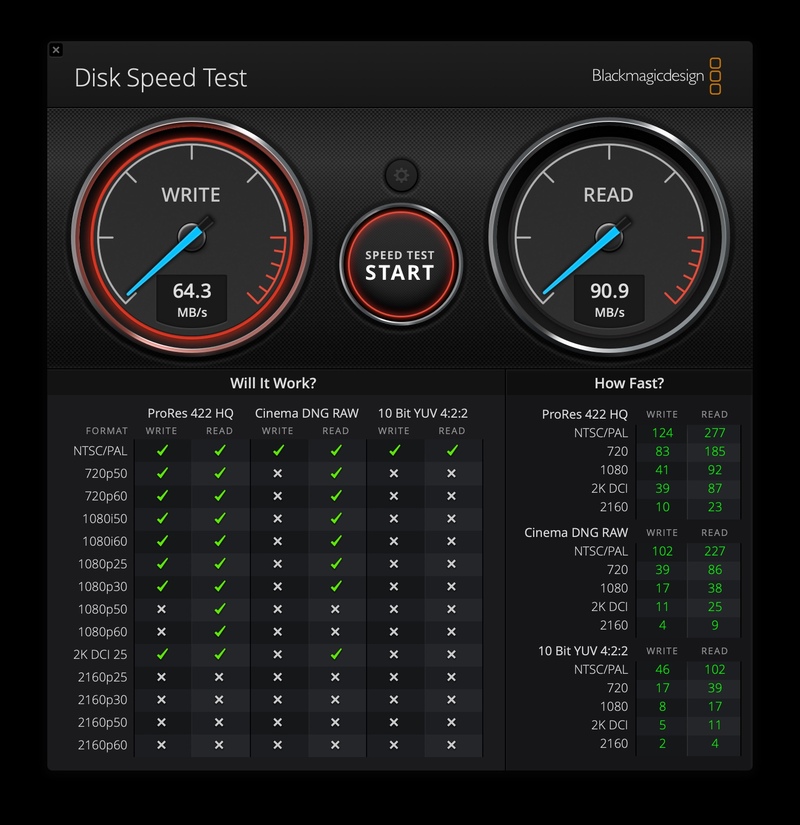Click the 64.3 MB/s write readout

(192, 299)
